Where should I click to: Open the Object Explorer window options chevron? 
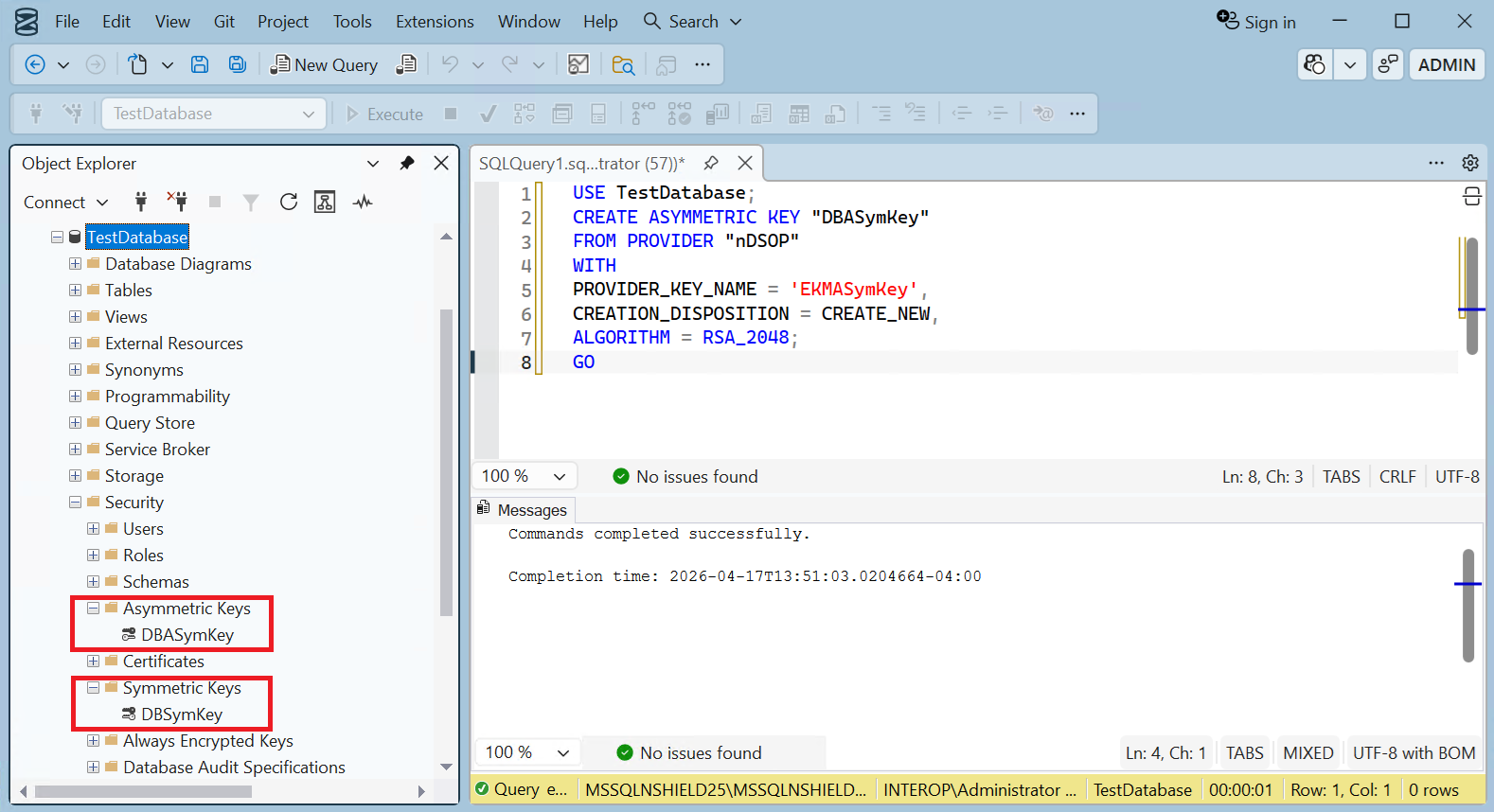pos(373,163)
